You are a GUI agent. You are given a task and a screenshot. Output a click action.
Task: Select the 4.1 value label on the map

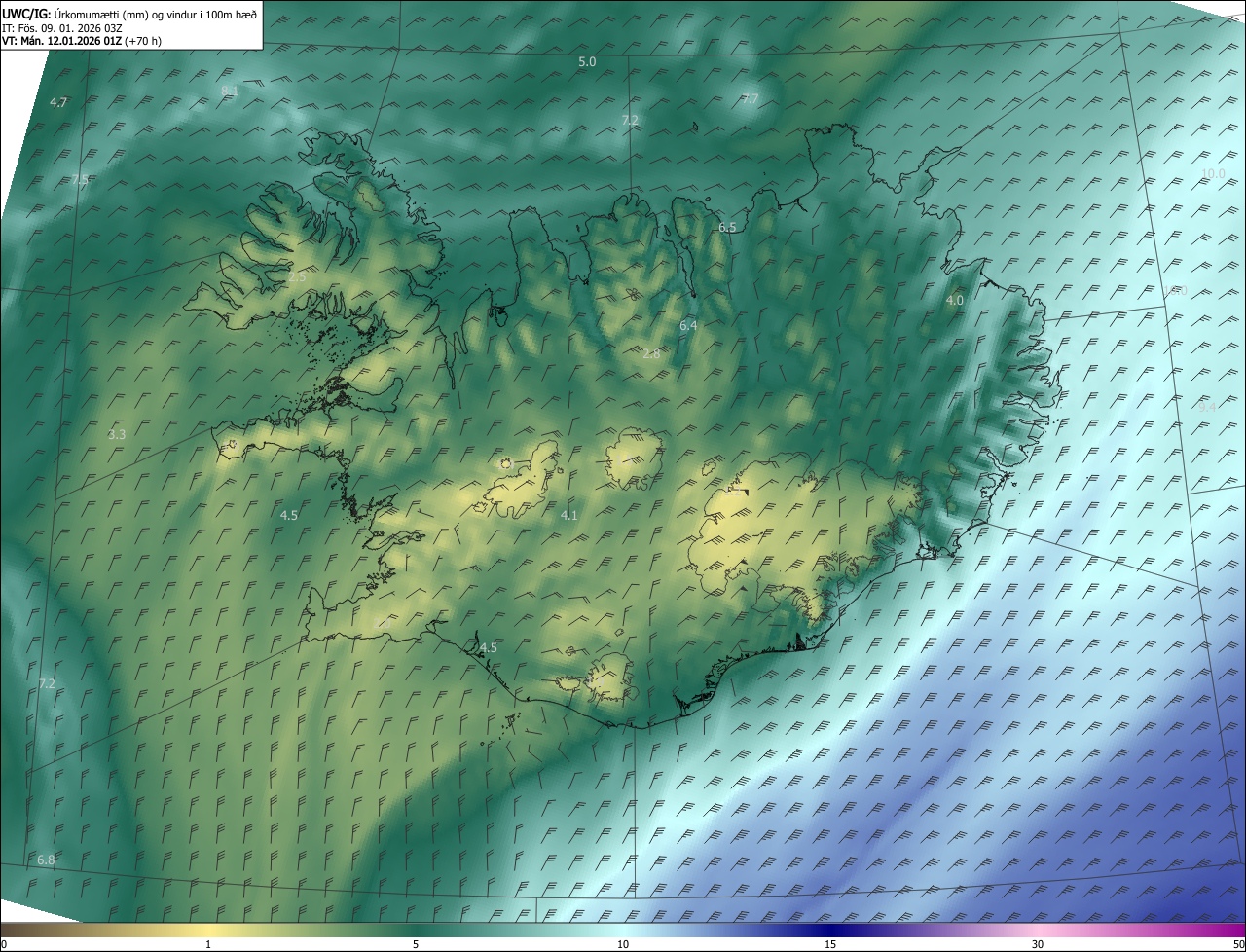[569, 515]
